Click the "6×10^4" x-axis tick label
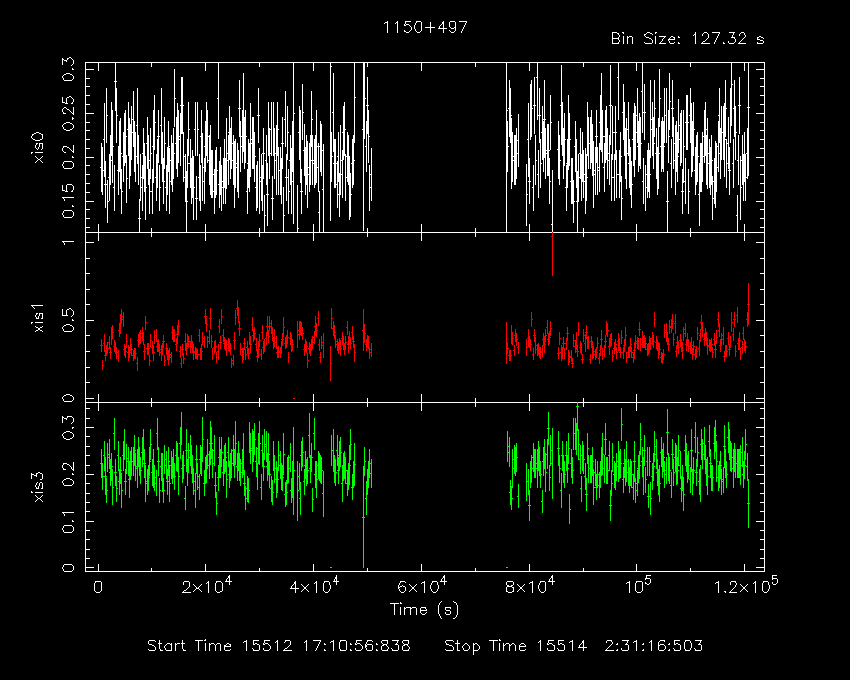This screenshot has height=680, width=850. pyautogui.click(x=422, y=586)
